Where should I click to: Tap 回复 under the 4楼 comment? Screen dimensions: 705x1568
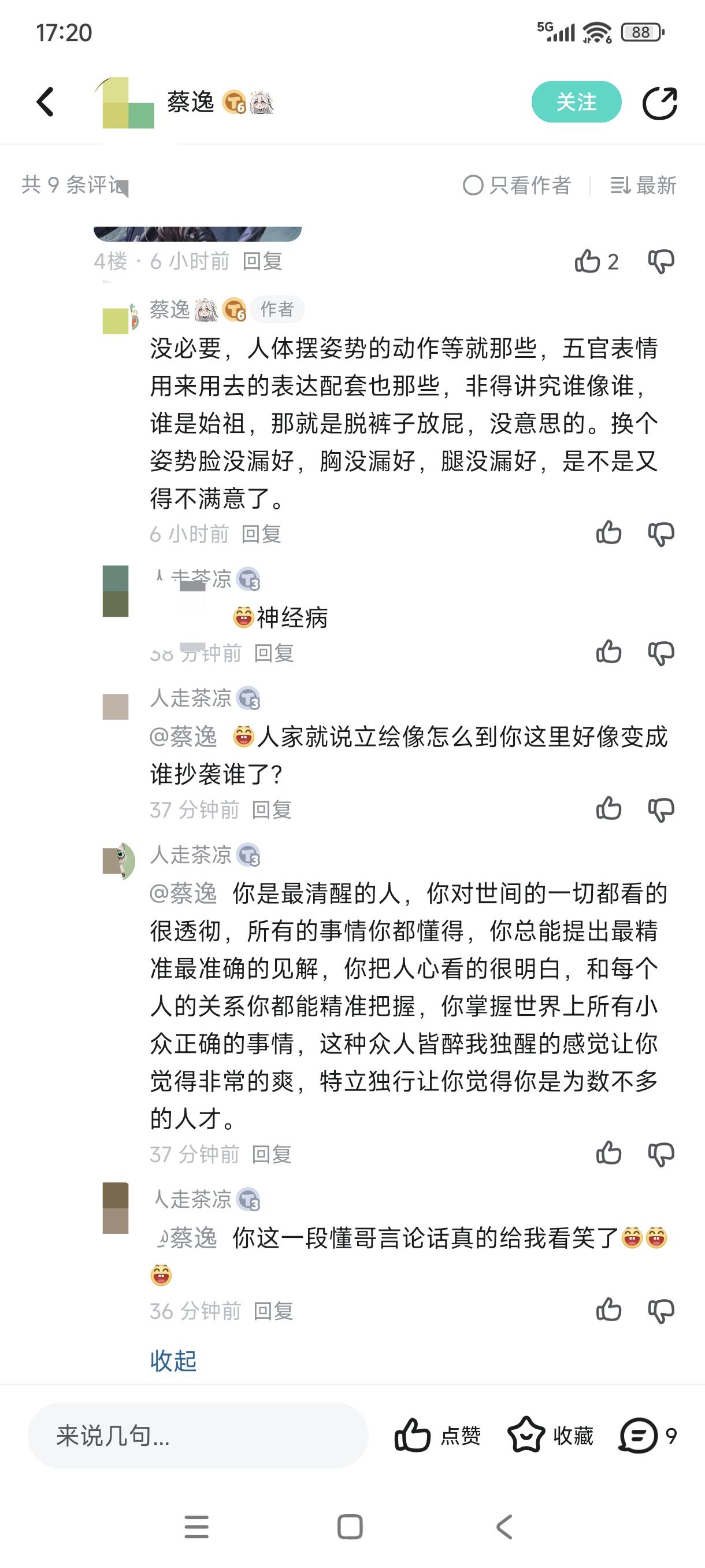262,261
